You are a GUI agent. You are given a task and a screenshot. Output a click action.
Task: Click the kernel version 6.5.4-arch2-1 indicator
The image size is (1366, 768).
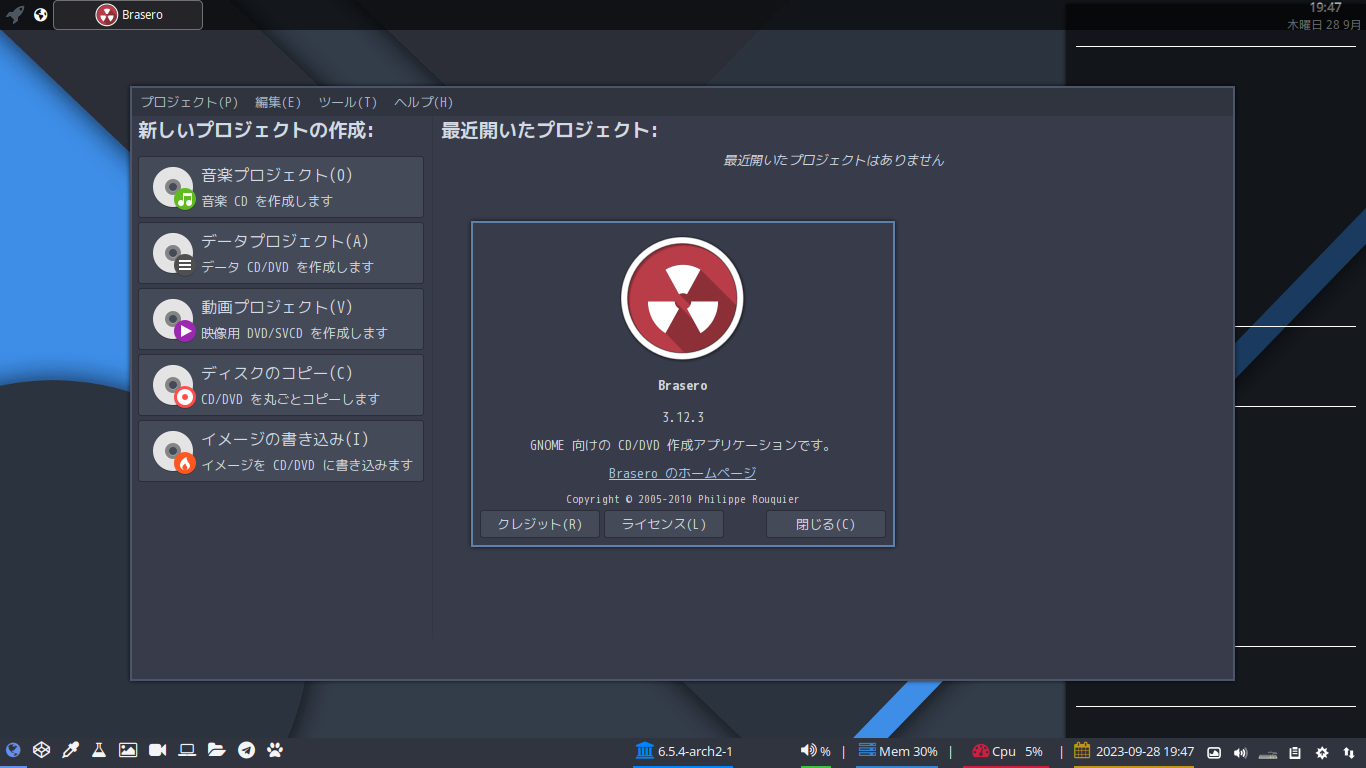tap(684, 751)
